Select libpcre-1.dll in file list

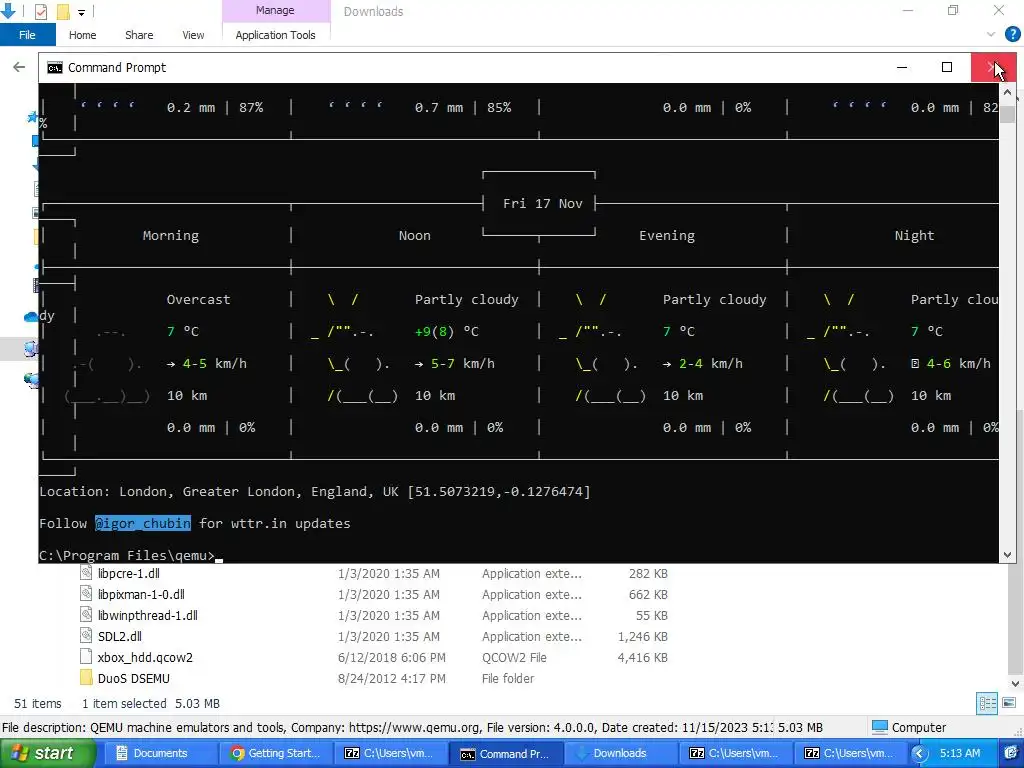point(129,573)
